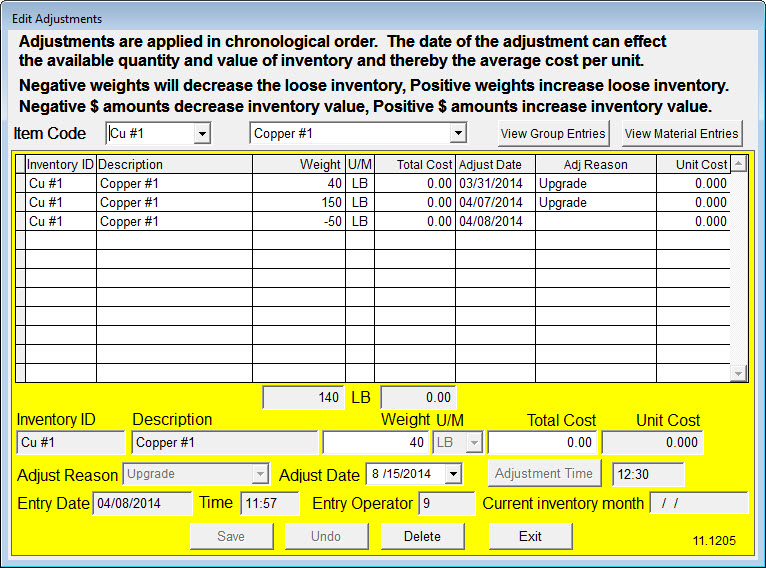Expand the Copper #1 description dropdown arrow
This screenshot has width=766, height=568.
457,133
